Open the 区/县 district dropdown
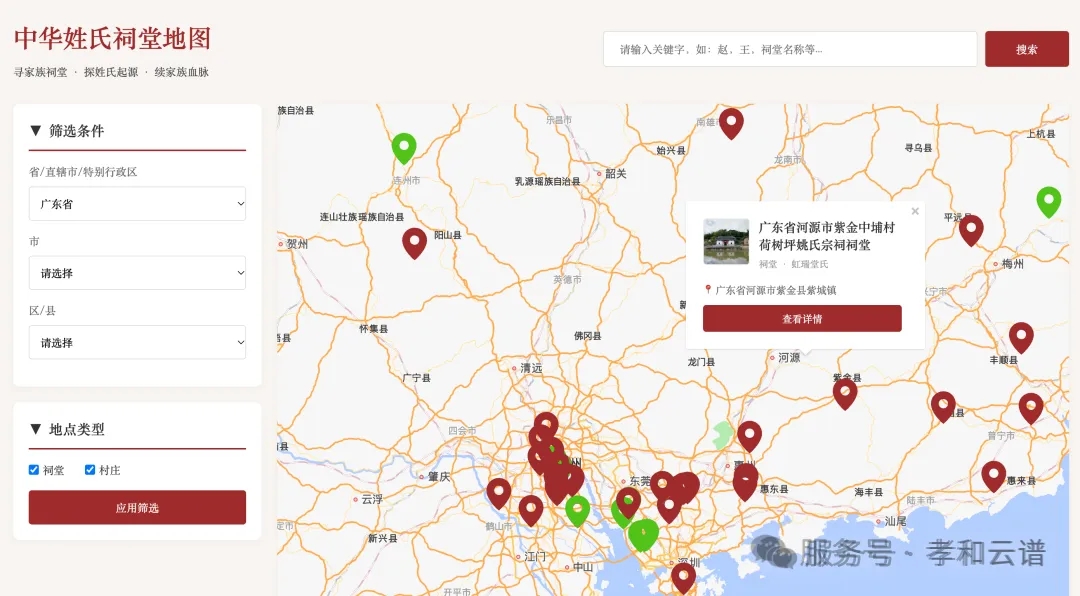Viewport: 1080px width, 596px height. (137, 342)
